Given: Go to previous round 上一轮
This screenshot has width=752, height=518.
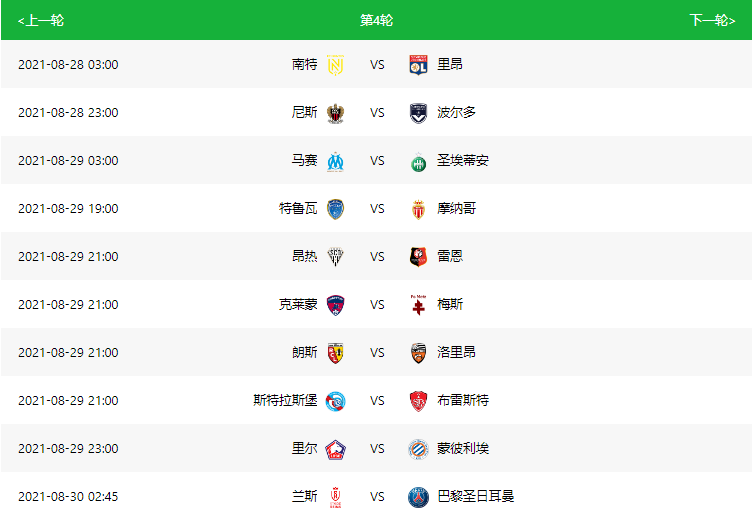Looking at the screenshot, I should click(41, 20).
